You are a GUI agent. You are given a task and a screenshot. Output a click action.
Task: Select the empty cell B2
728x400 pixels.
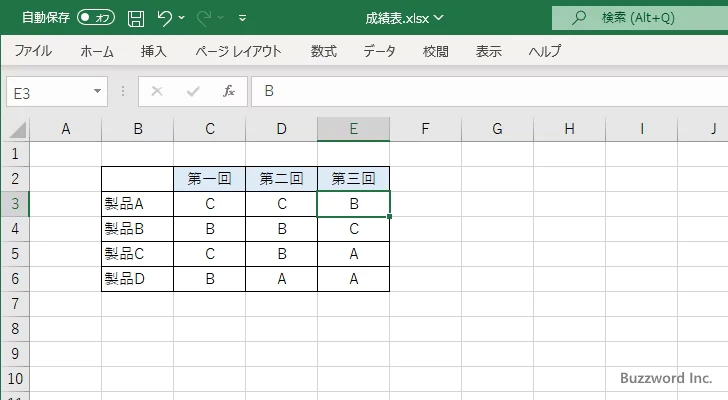click(137, 179)
